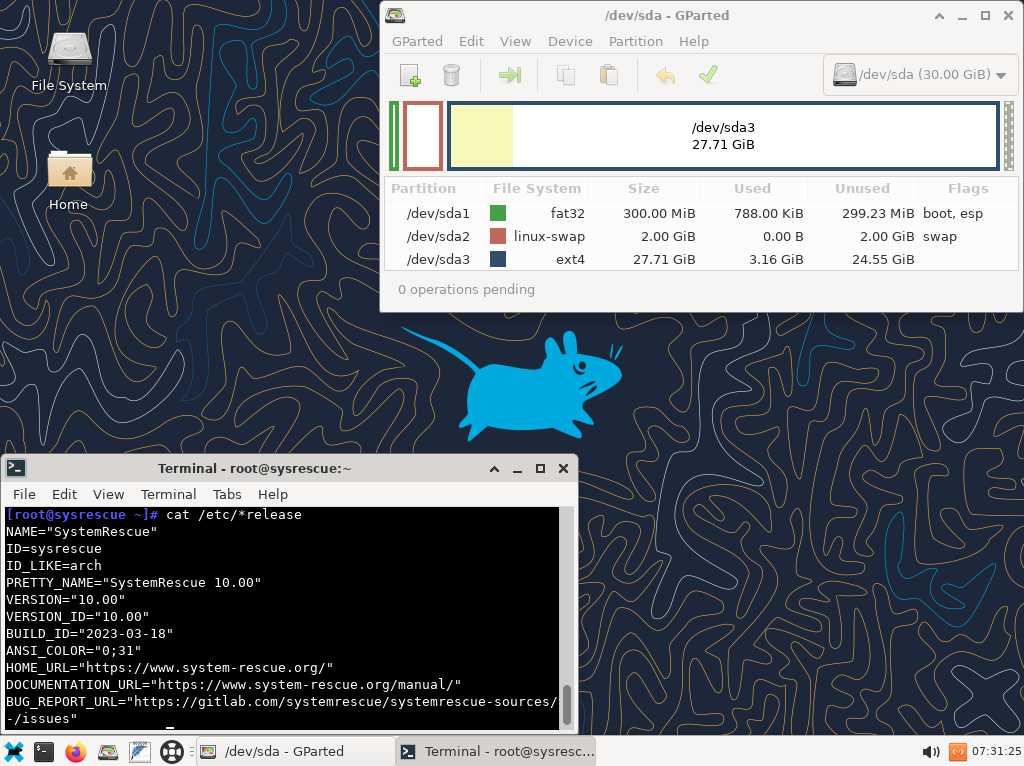
Task: Switch to Terminal window in taskbar
Action: [498, 751]
